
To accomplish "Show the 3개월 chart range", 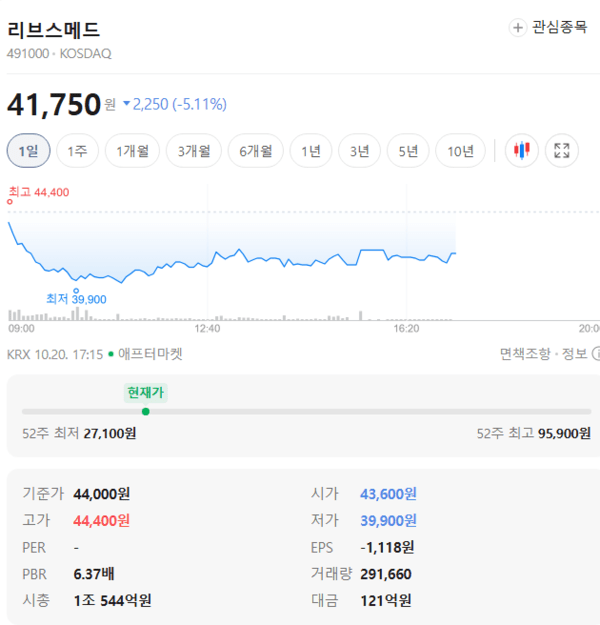I will click(x=194, y=151).
